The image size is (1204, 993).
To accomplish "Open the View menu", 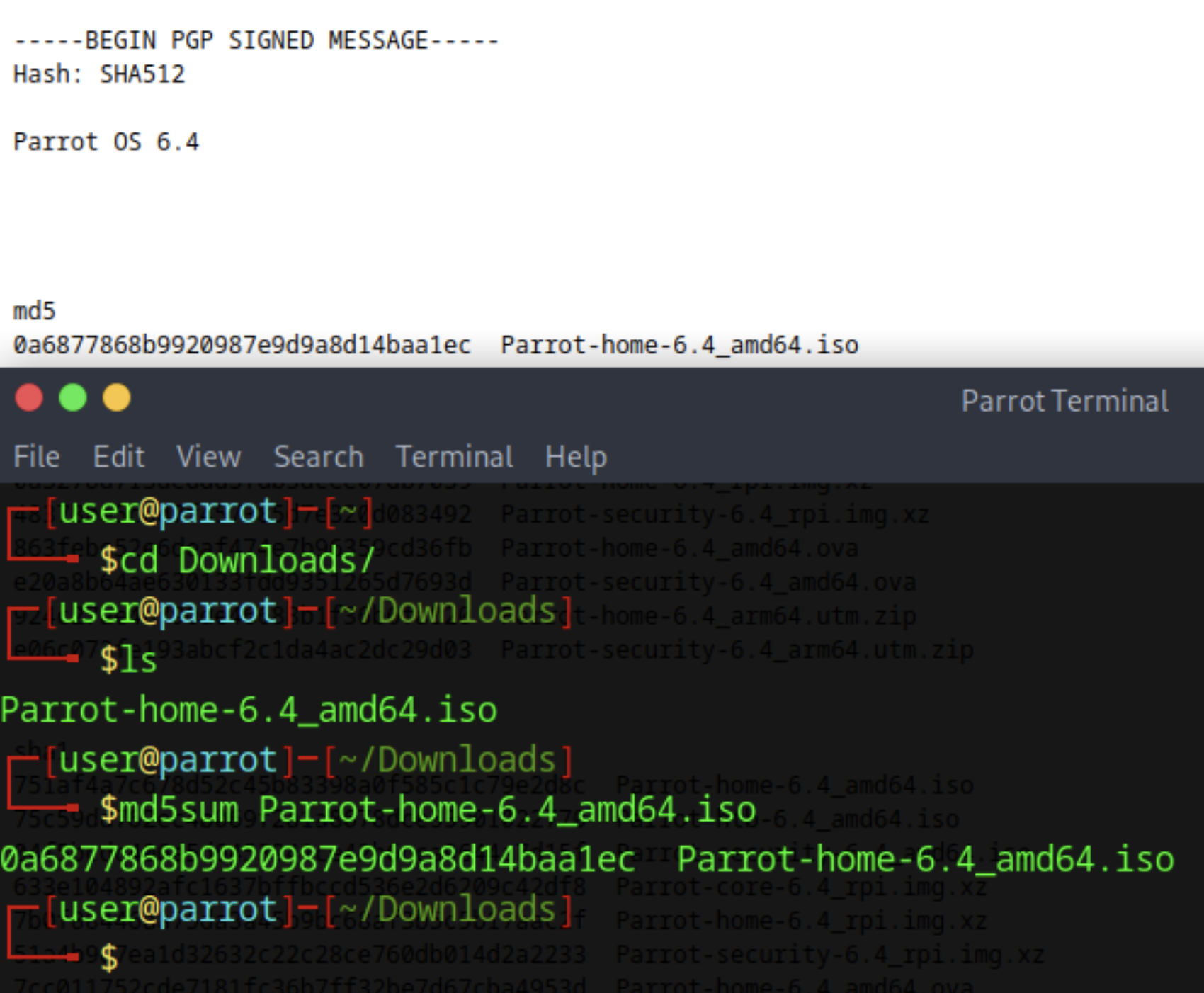I will (x=208, y=457).
